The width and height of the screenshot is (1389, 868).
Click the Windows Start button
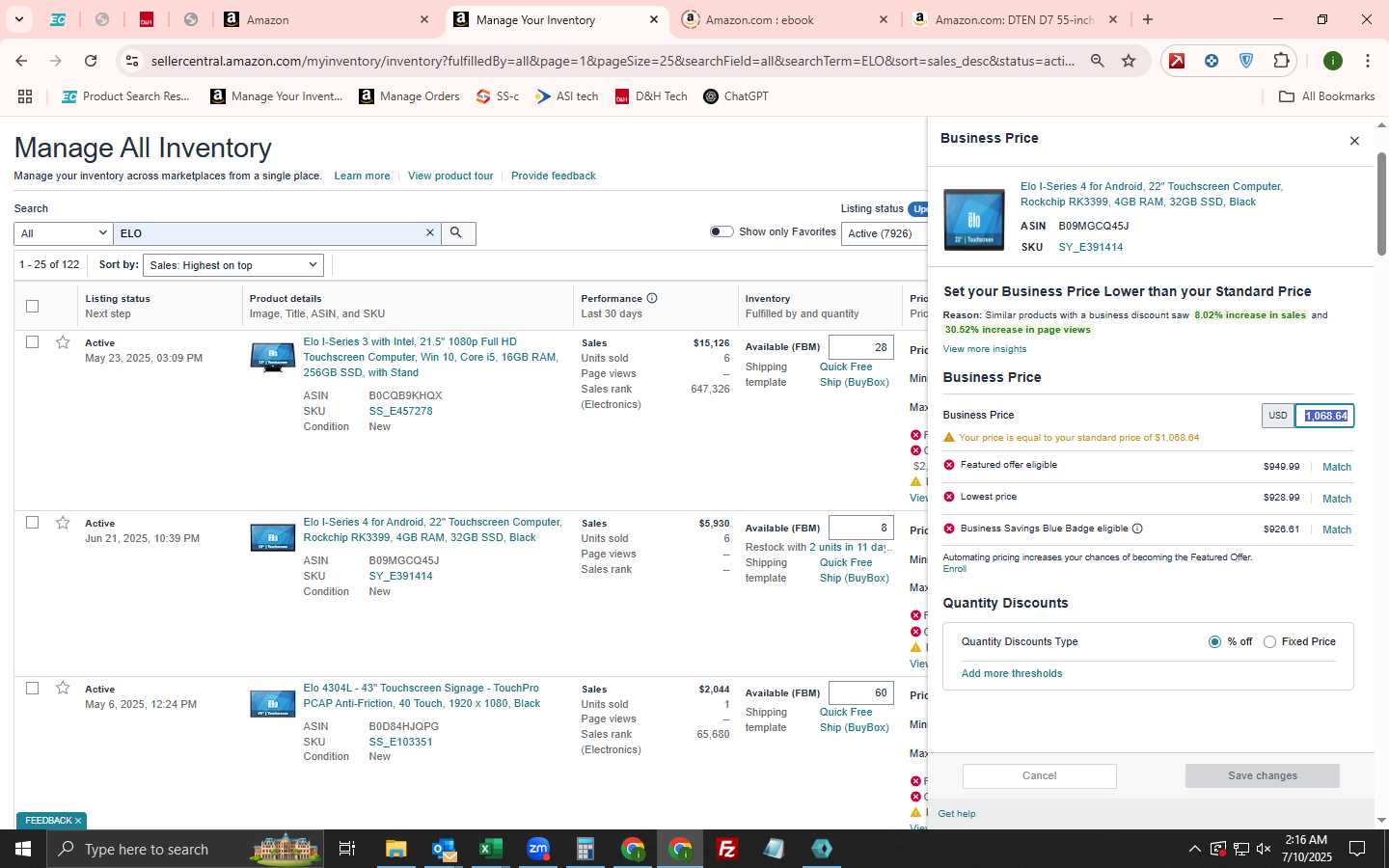[23, 849]
